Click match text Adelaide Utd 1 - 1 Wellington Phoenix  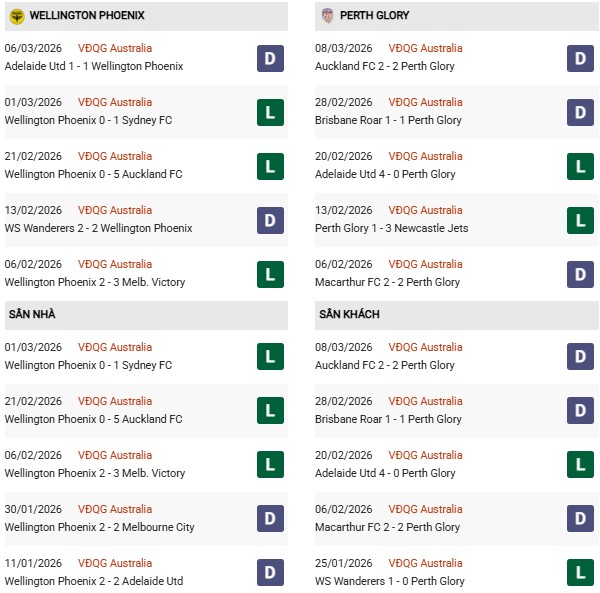click(x=93, y=66)
